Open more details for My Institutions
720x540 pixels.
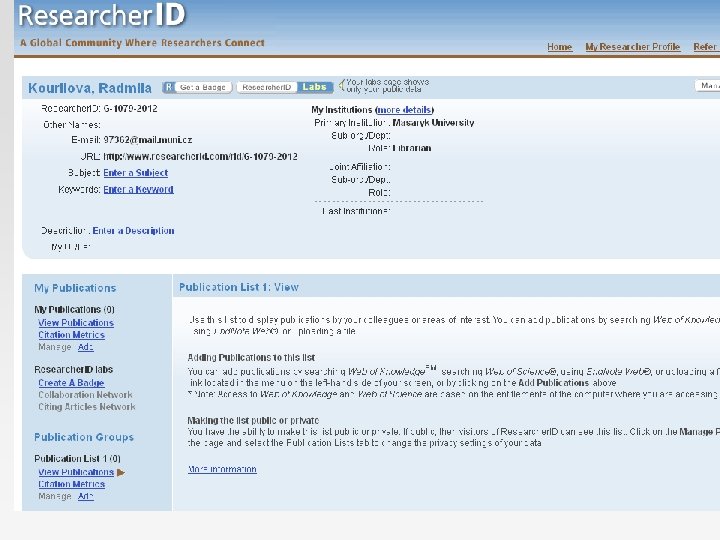(x=404, y=110)
